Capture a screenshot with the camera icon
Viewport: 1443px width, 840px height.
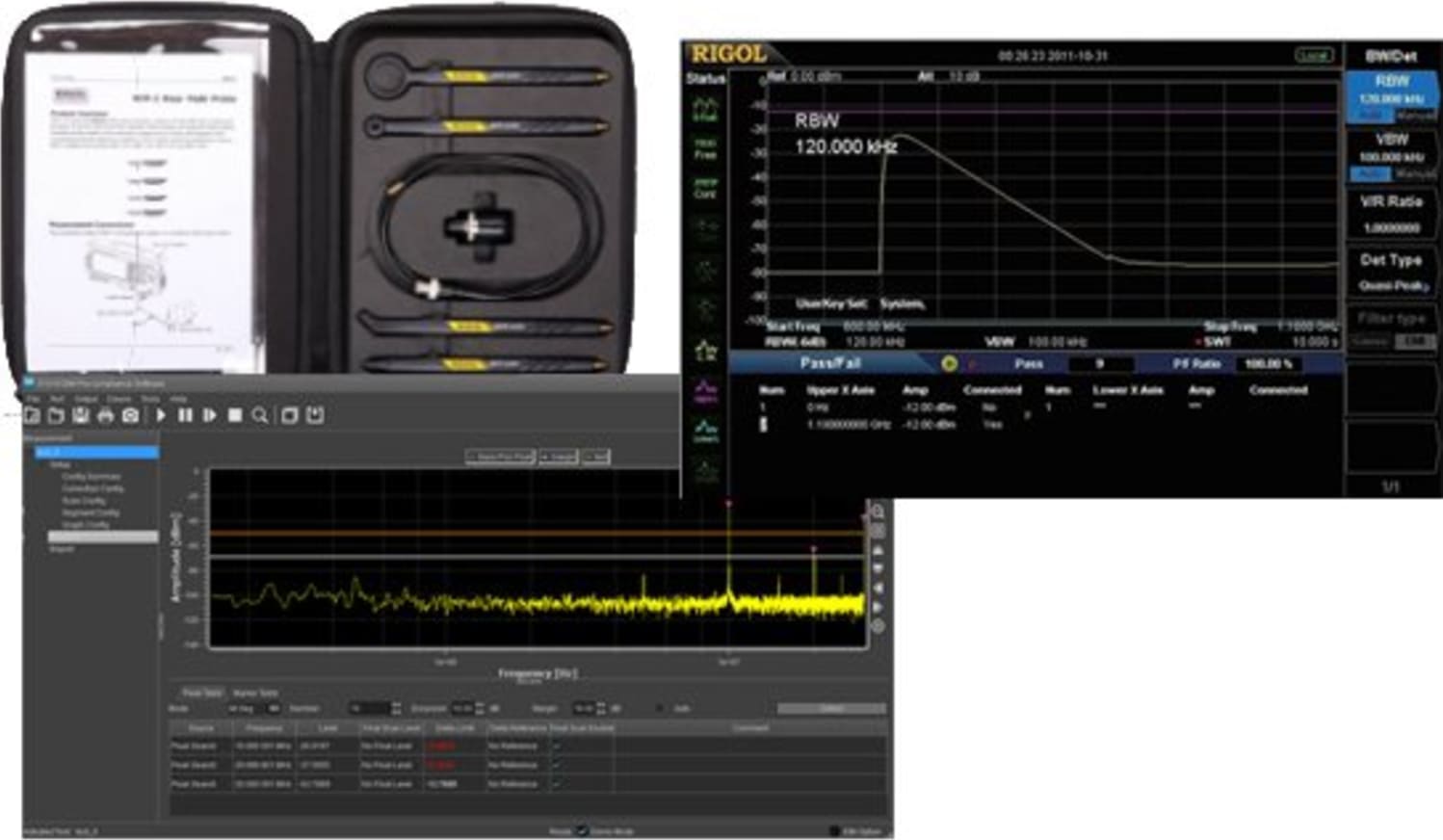[131, 415]
